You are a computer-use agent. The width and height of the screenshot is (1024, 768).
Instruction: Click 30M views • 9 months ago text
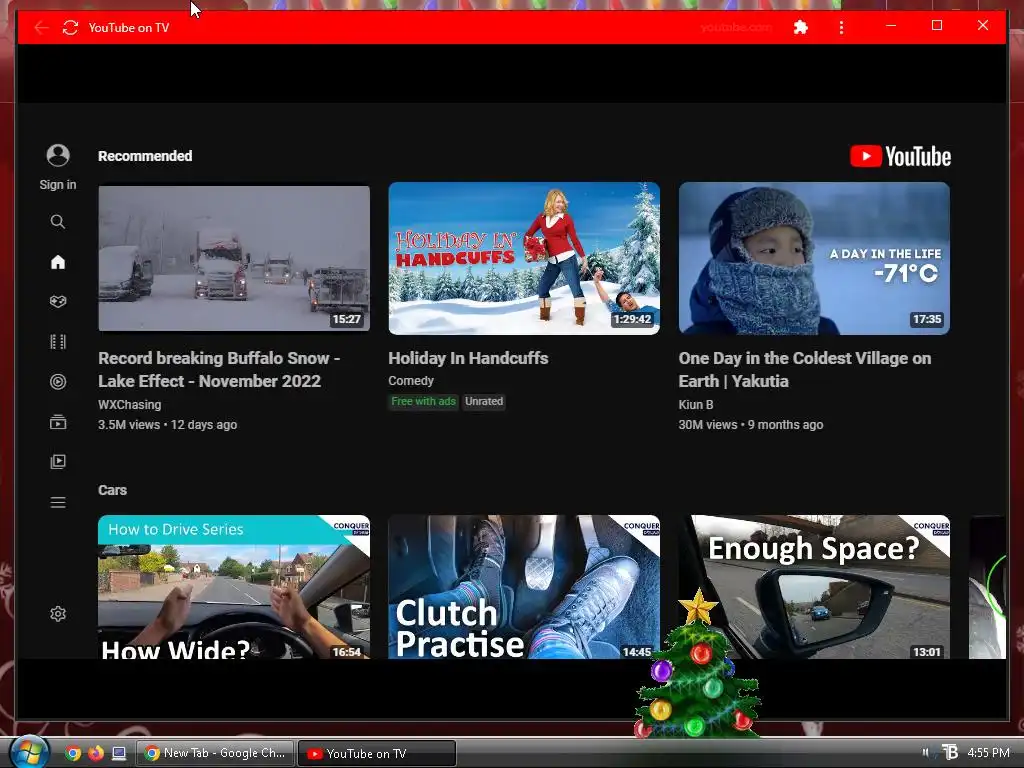[750, 424]
